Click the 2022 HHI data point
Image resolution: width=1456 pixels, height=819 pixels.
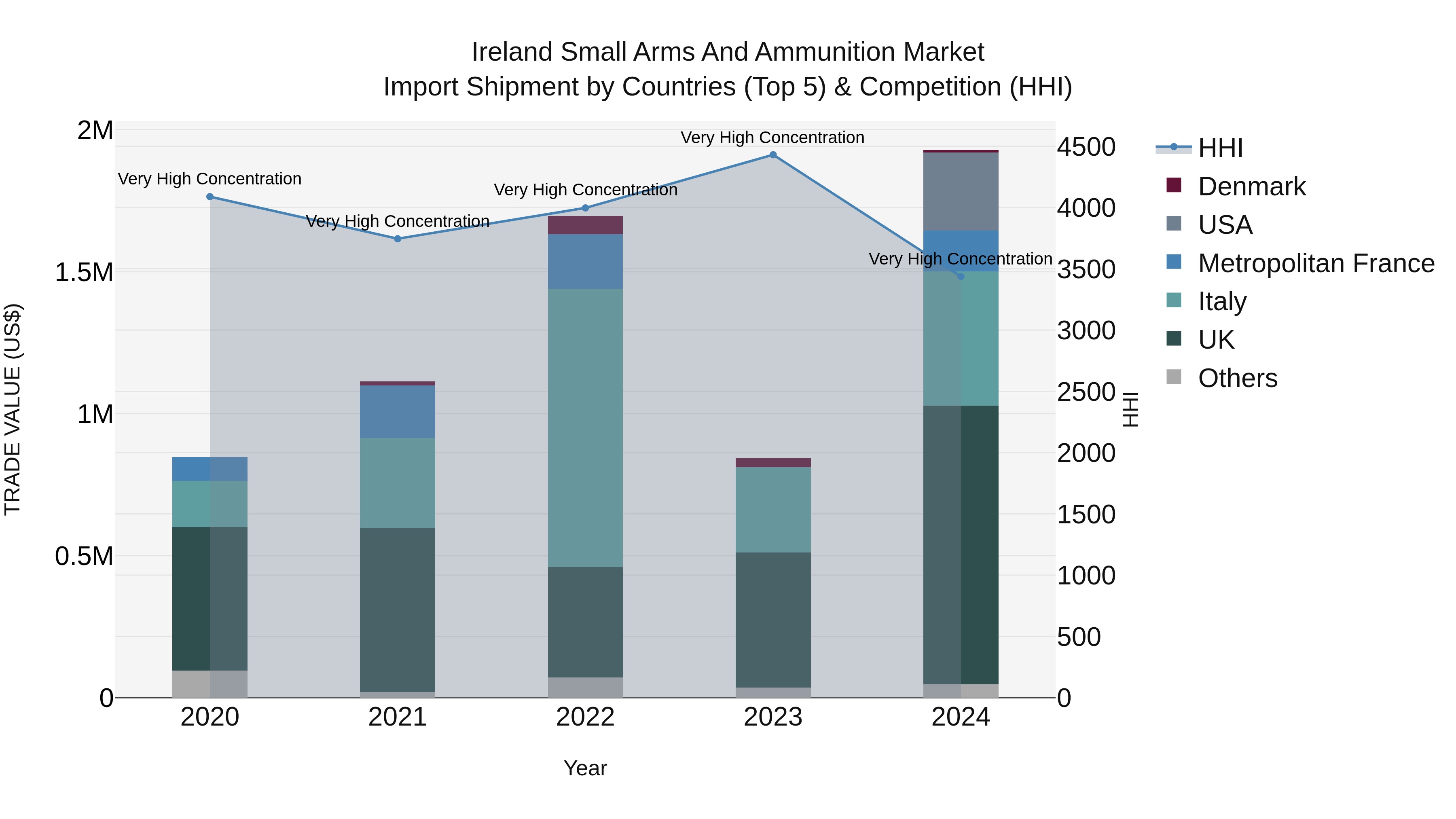pyautogui.click(x=586, y=208)
